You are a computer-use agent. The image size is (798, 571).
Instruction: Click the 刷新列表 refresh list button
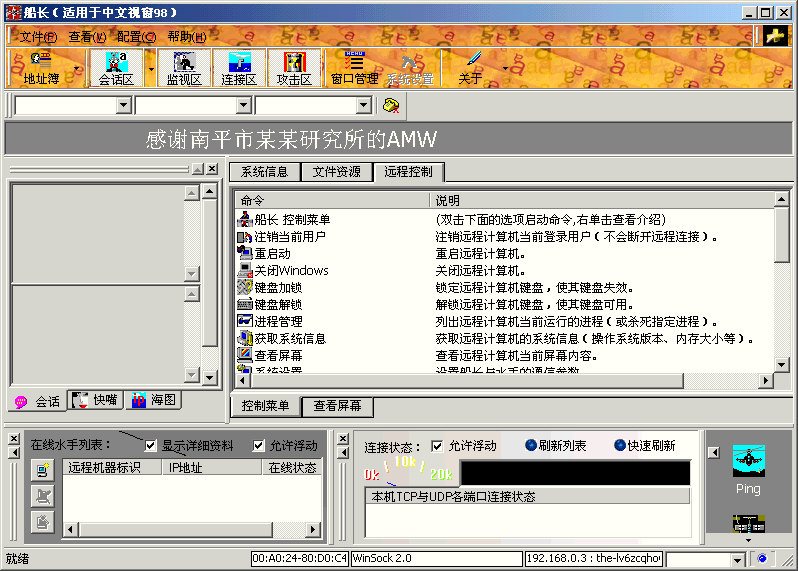click(x=555, y=446)
